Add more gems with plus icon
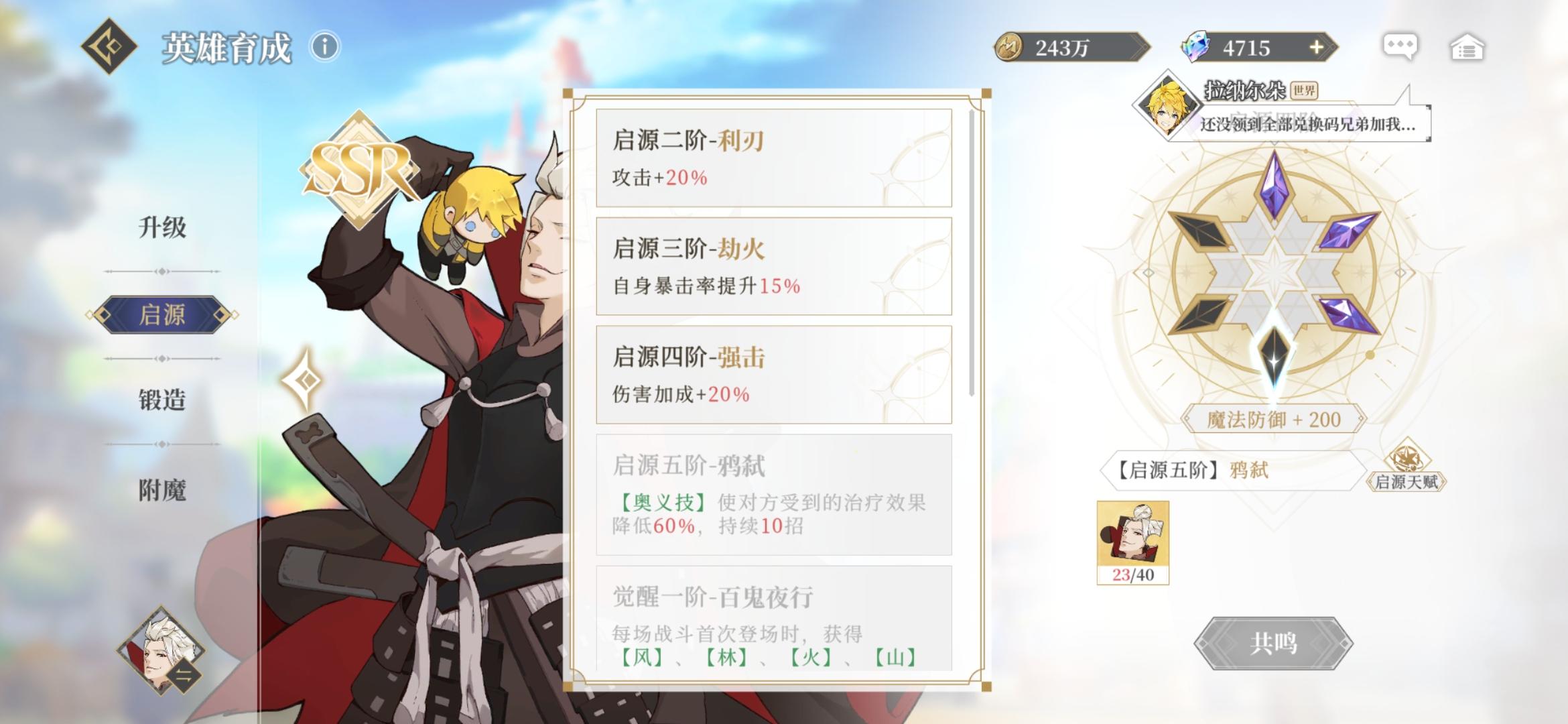1568x724 pixels. click(x=1316, y=47)
